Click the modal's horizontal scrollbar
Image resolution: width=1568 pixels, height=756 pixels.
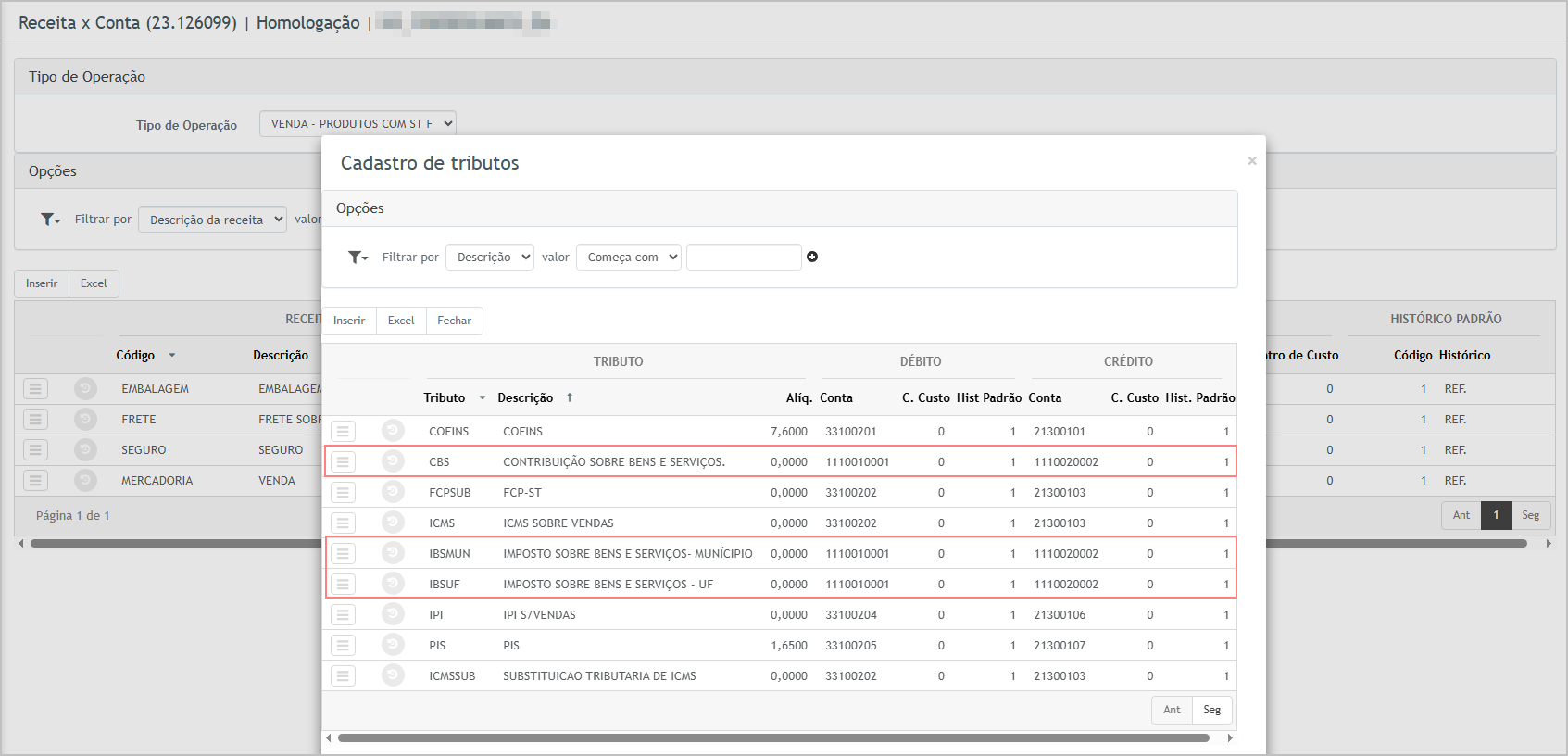773,738
